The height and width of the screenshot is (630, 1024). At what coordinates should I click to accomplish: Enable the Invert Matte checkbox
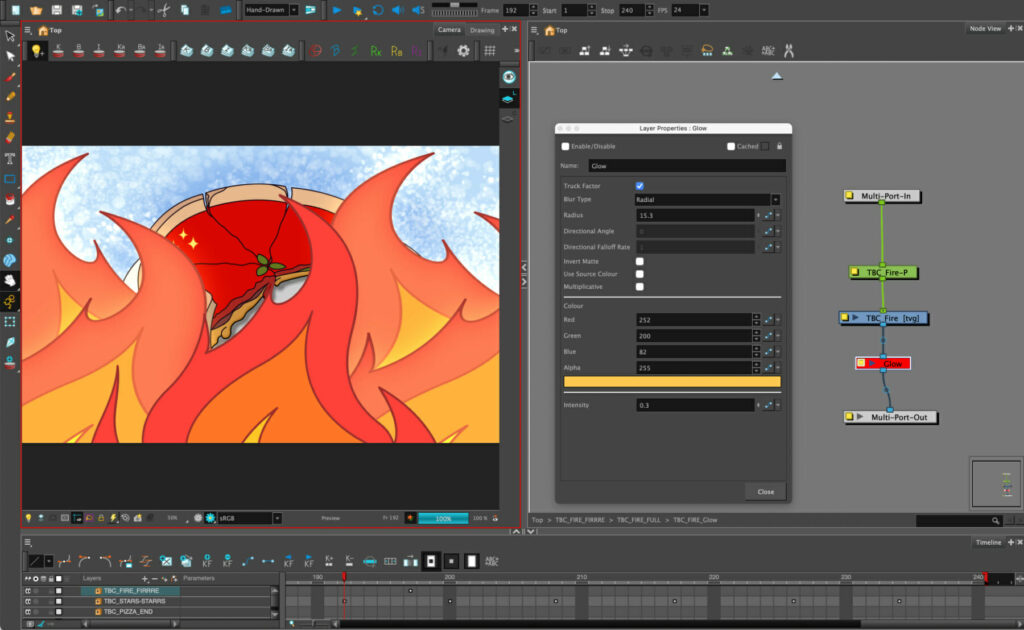[639, 261]
